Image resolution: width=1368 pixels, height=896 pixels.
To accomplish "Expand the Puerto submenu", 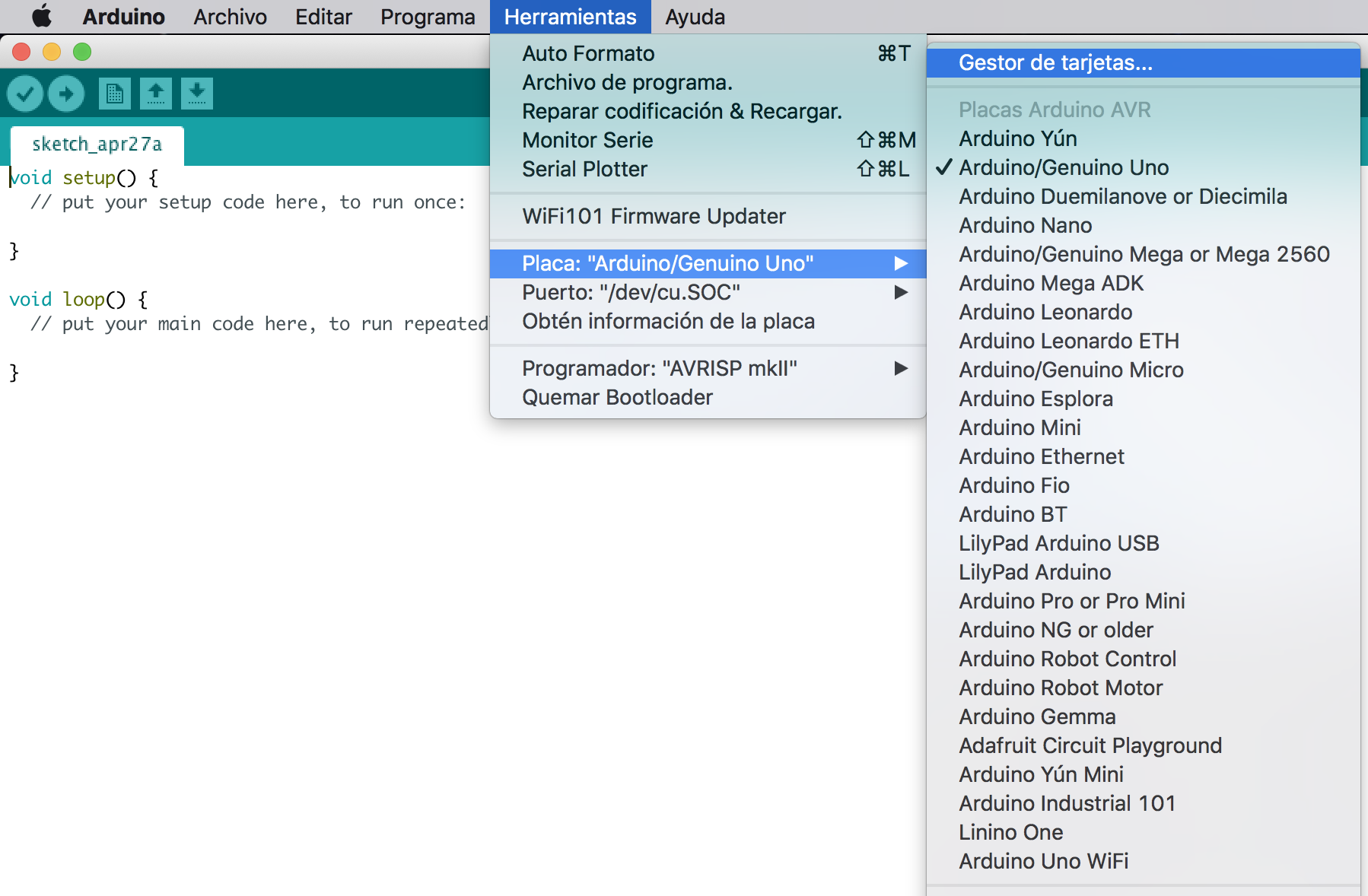I will (x=708, y=292).
